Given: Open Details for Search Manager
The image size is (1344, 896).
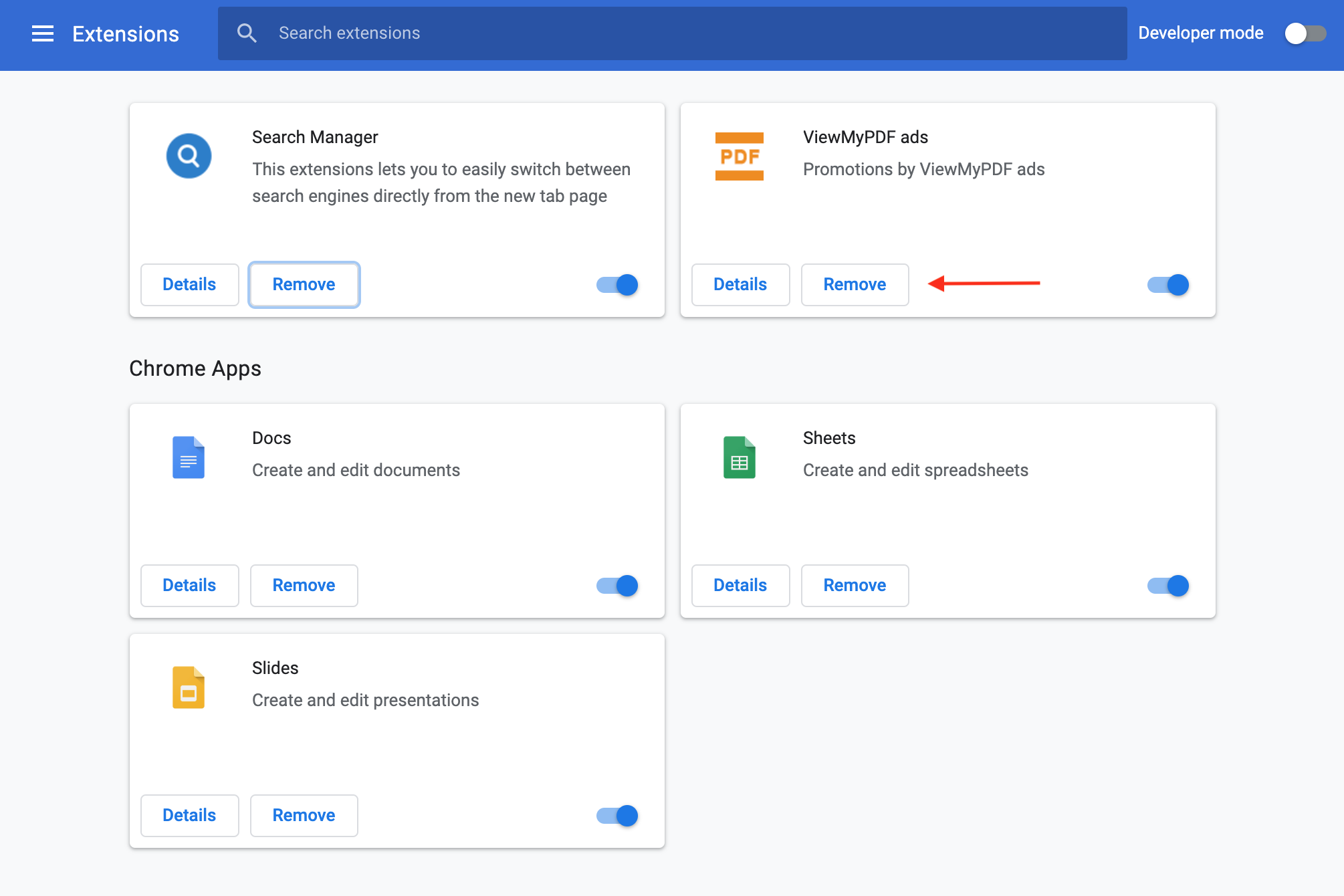Looking at the screenshot, I should 189,285.
